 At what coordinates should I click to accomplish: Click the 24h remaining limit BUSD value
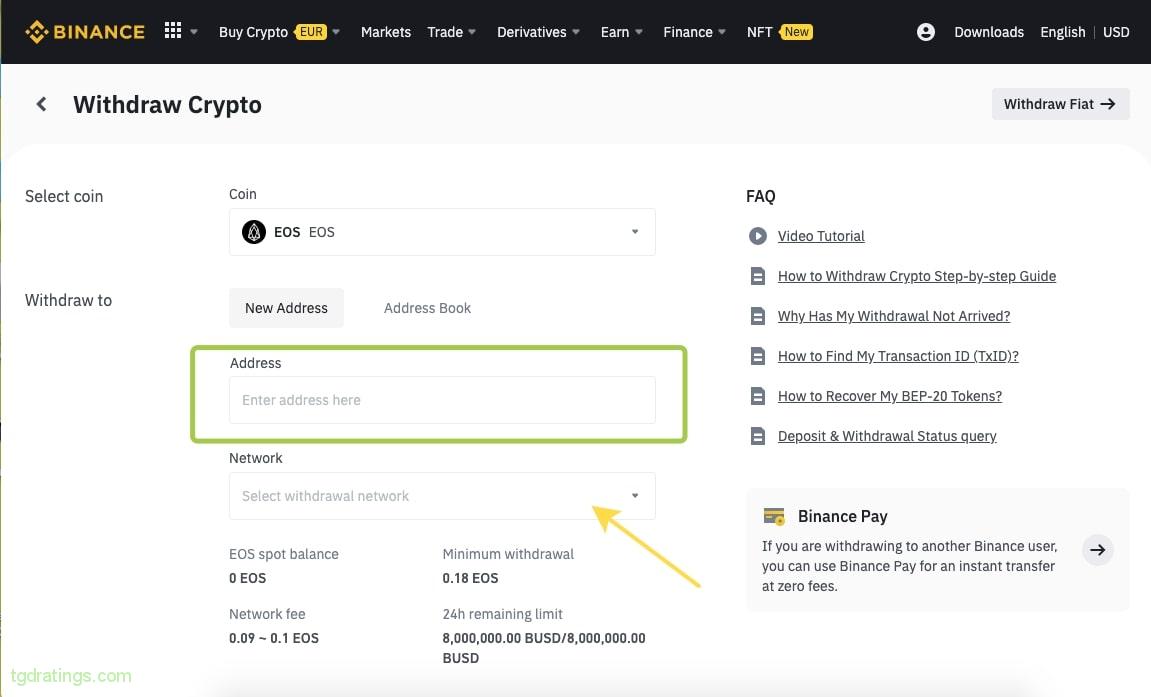[x=543, y=648]
